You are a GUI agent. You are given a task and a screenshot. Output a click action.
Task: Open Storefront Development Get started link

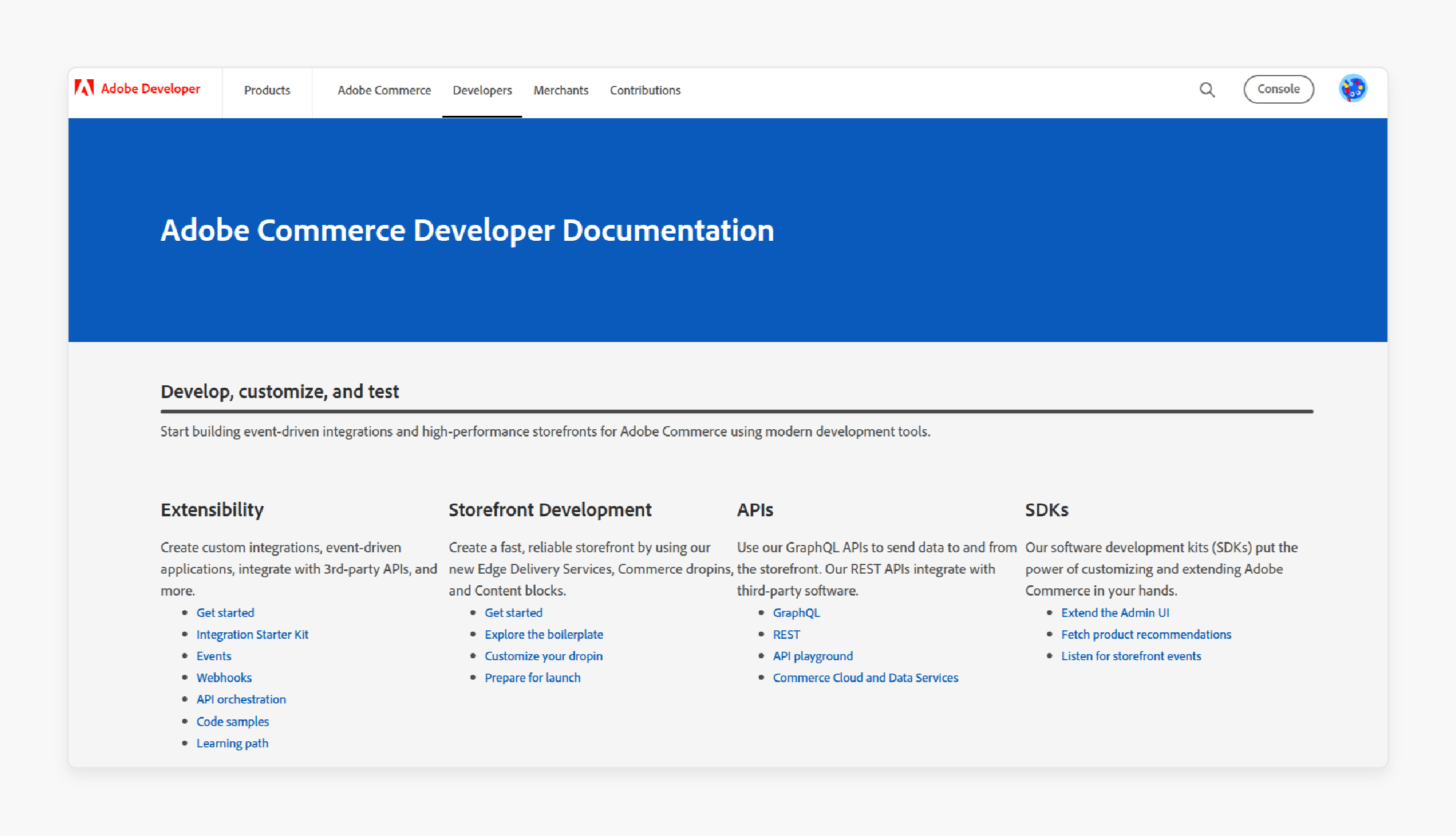coord(513,613)
